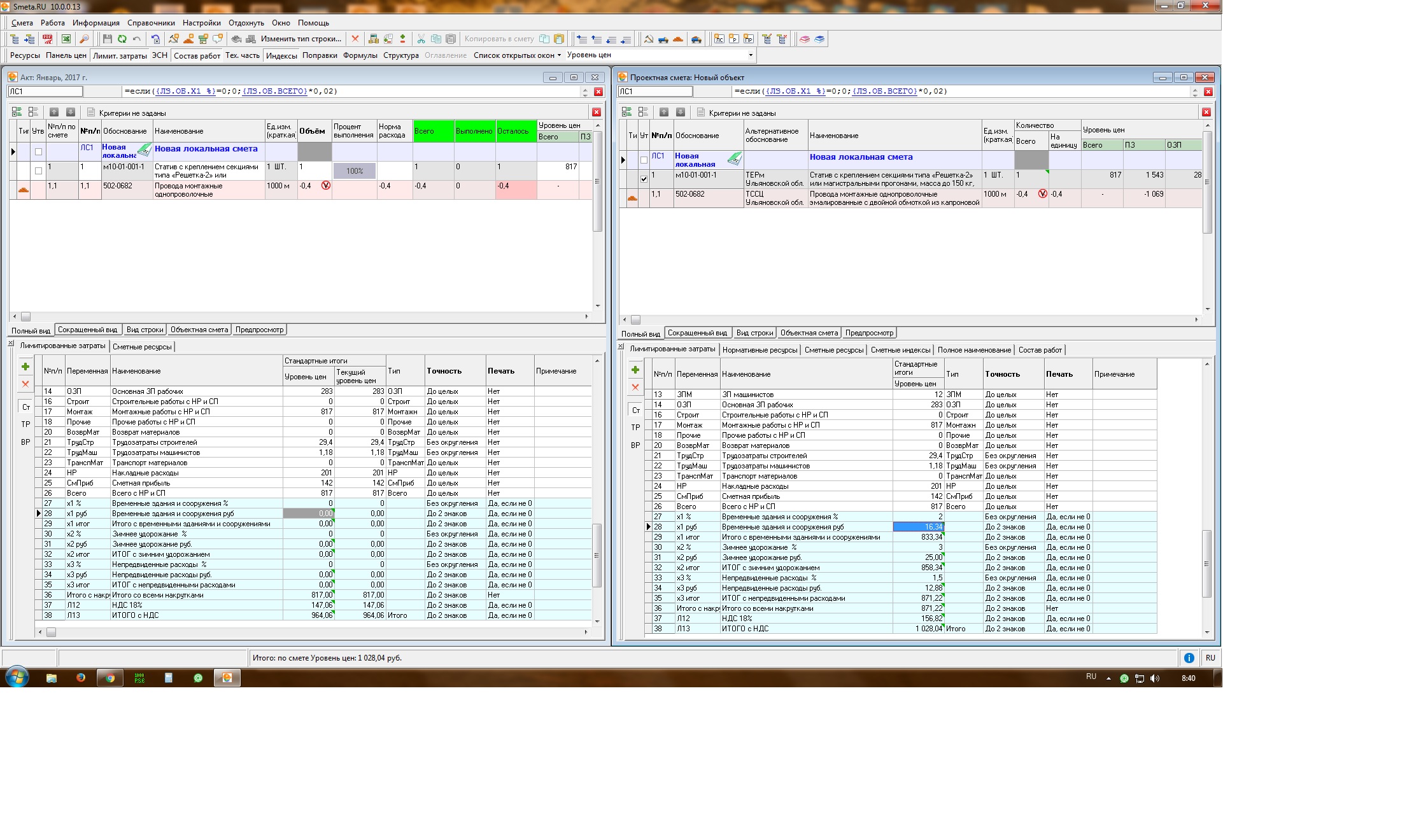Click the Excel export toolbar icon
Viewport: 1421px width, 840px height.
[x=66, y=39]
